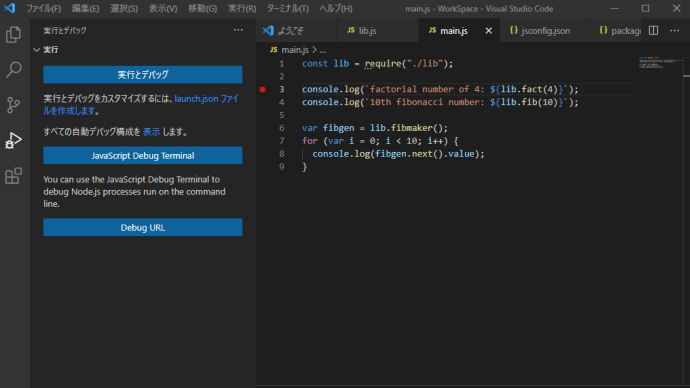
Task: Click fibgen variable on line 6
Action: [x=338, y=128]
